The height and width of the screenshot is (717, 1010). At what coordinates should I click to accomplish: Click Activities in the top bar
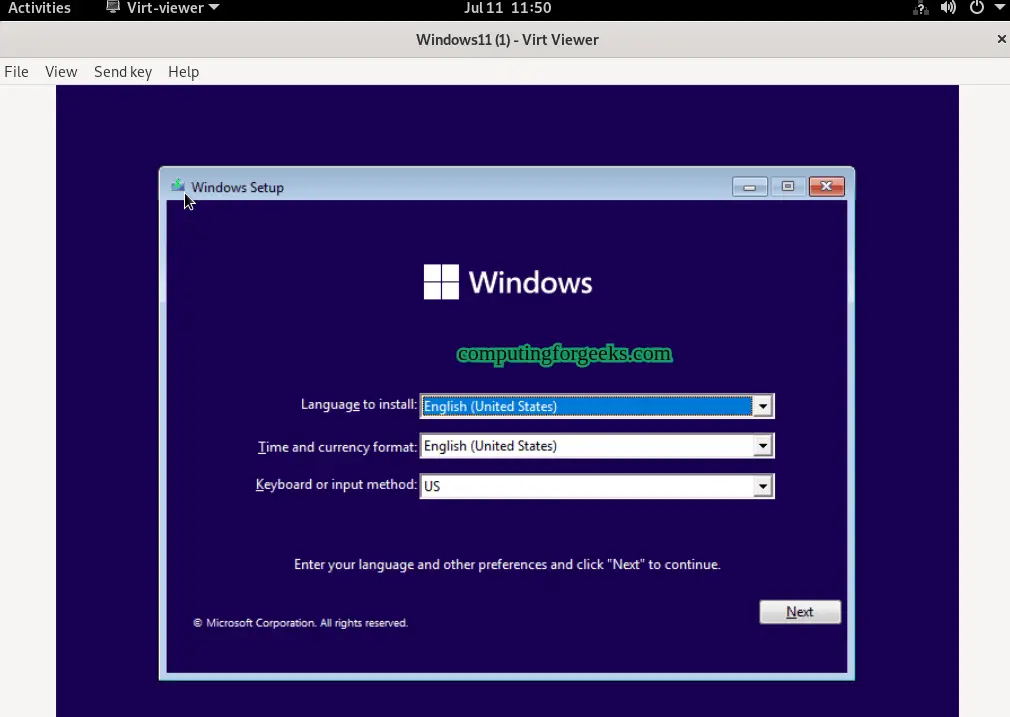point(40,8)
